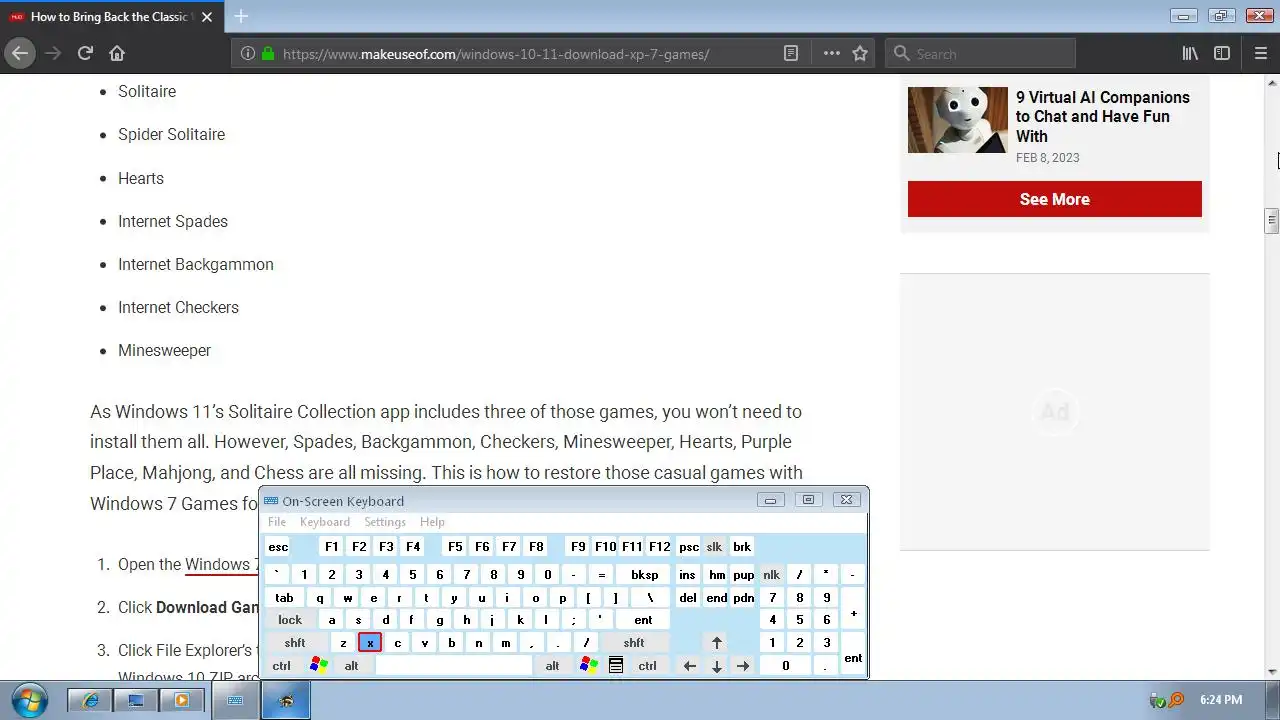Toggle the nlk (num lock) key
This screenshot has height=720, width=1280.
771,575
